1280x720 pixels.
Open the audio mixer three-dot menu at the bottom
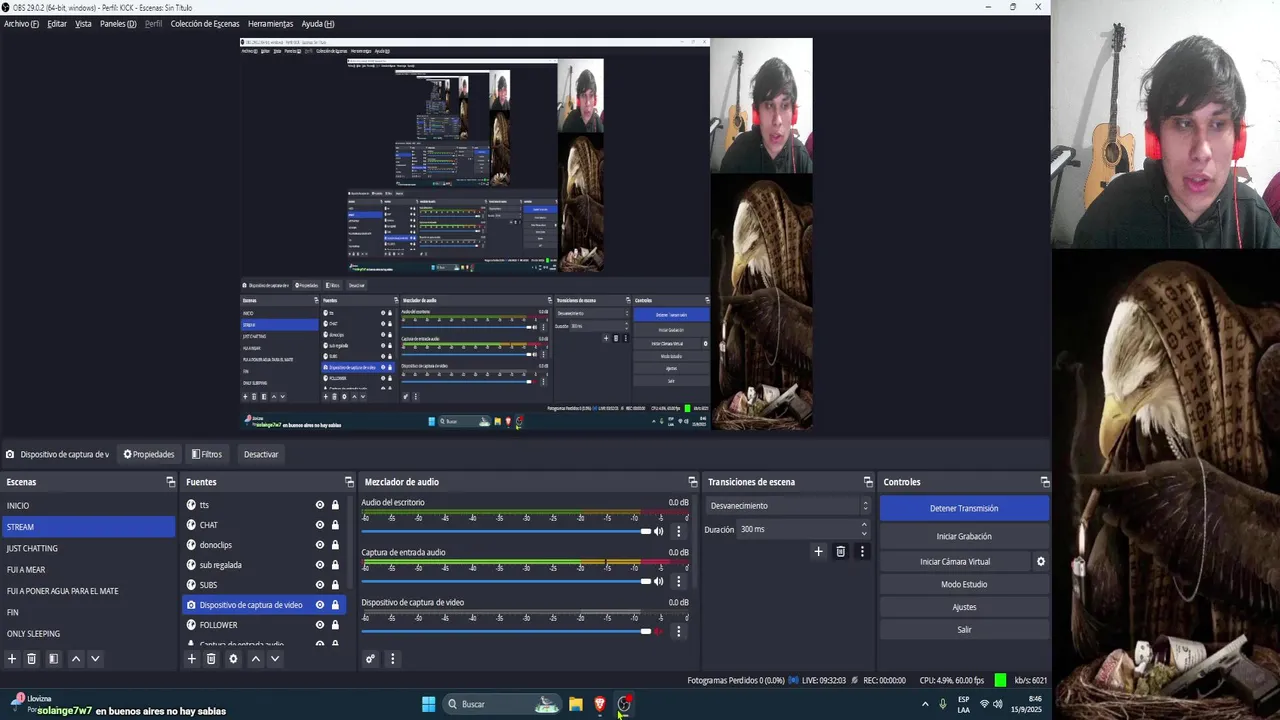click(x=392, y=659)
